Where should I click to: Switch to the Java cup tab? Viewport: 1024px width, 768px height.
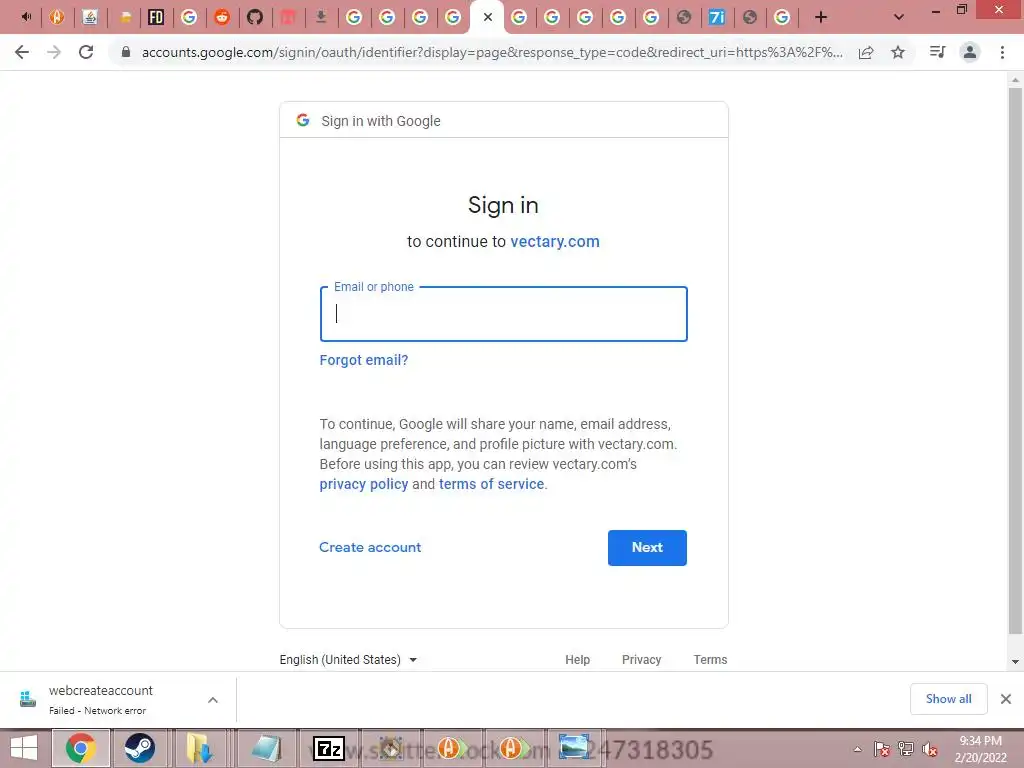tap(90, 18)
